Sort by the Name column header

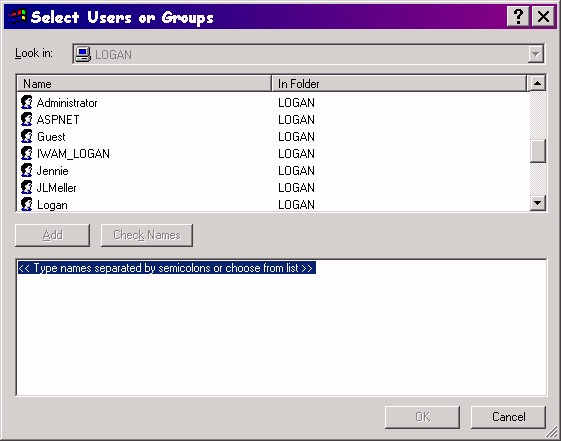tap(144, 83)
